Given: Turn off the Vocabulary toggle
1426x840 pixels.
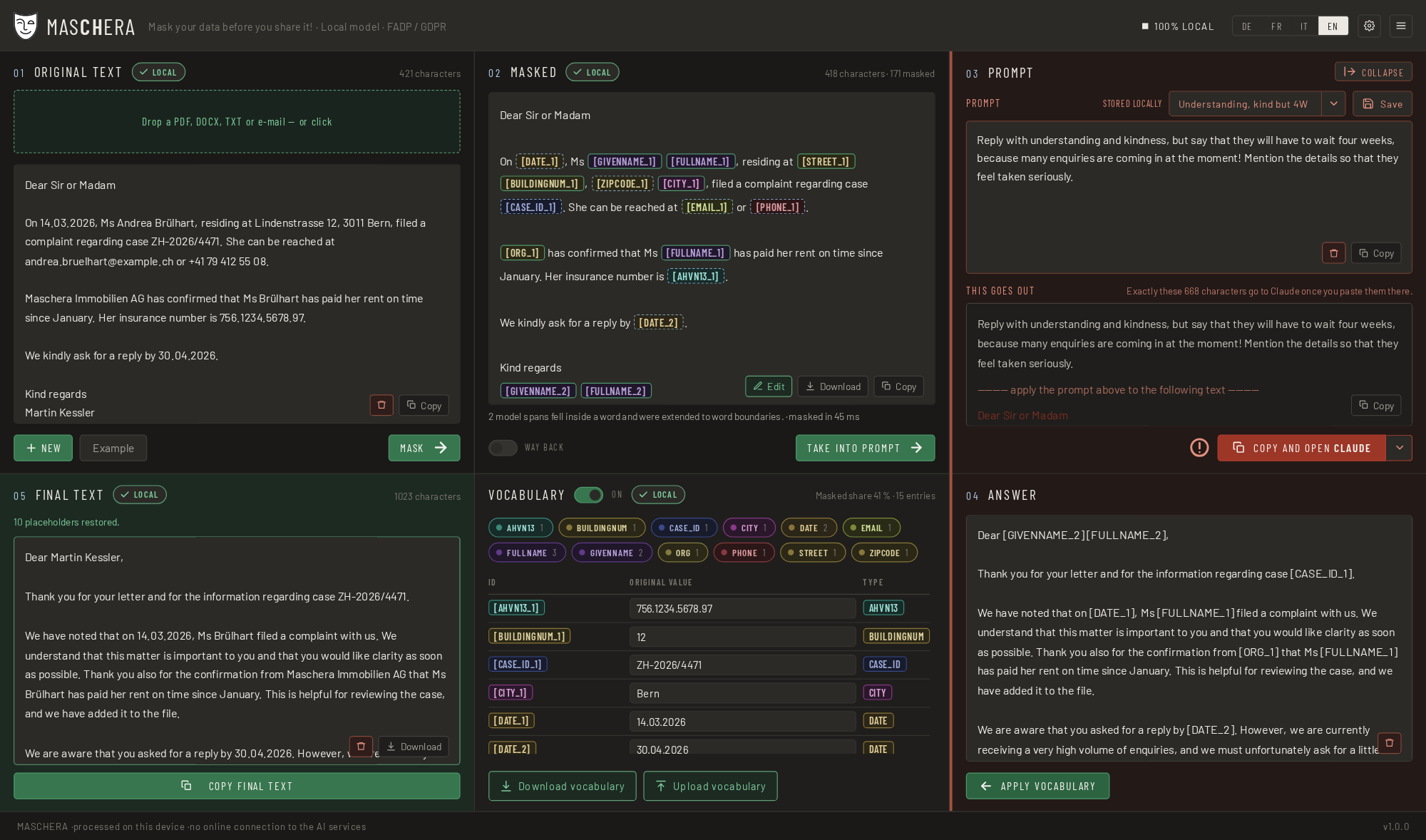Looking at the screenshot, I should [588, 495].
